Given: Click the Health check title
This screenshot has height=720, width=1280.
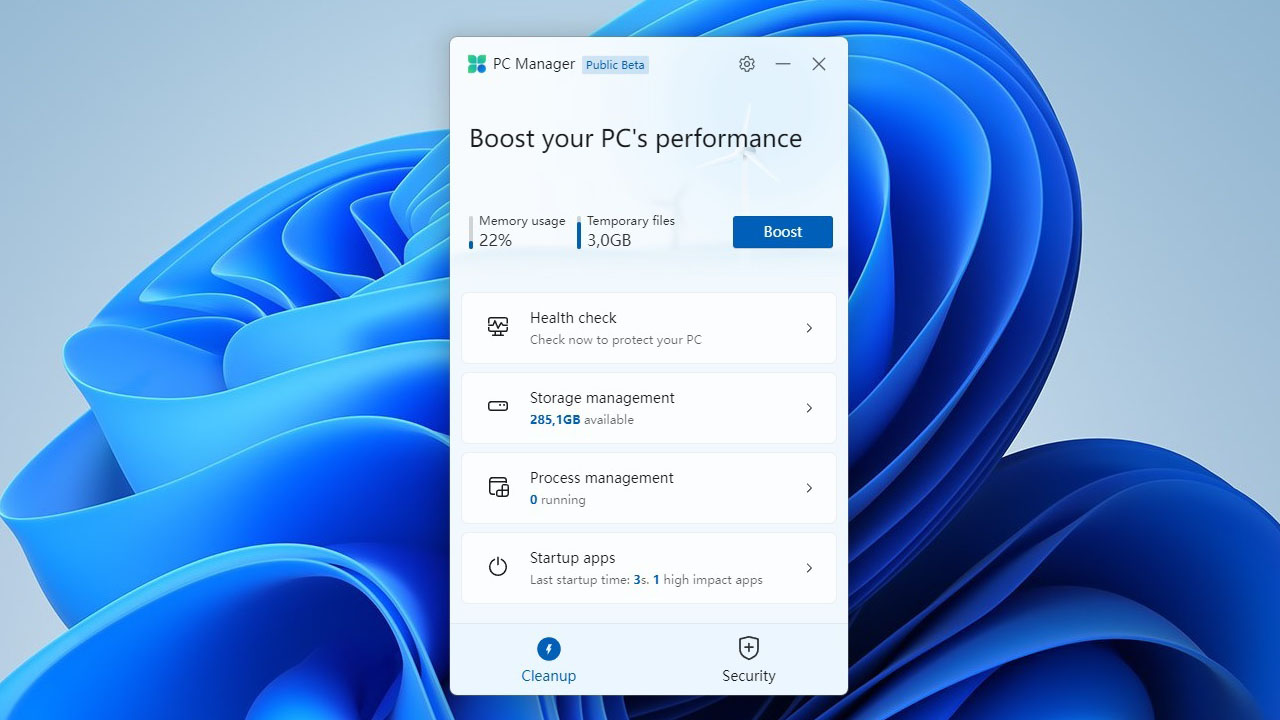Looking at the screenshot, I should 573,318.
